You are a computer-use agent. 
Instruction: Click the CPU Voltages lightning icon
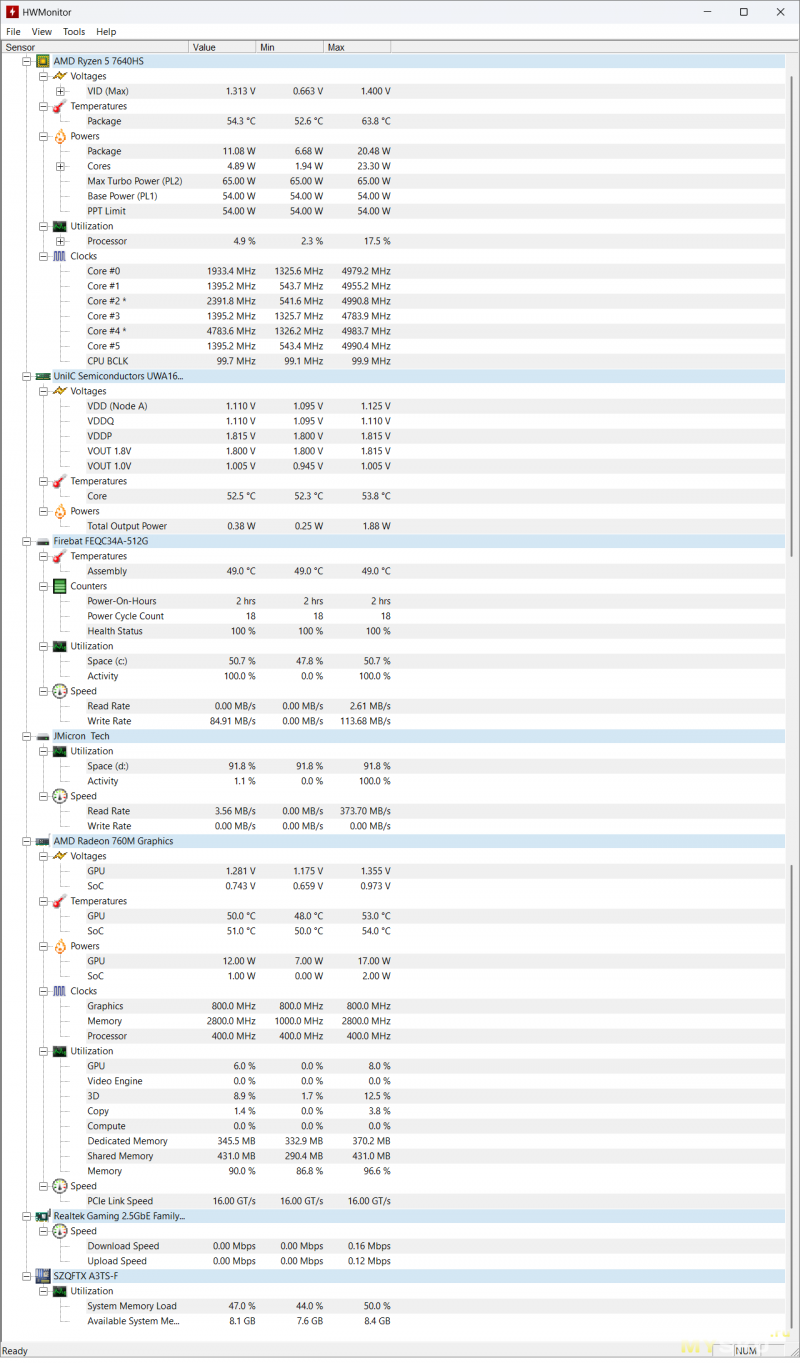pyautogui.click(x=60, y=76)
